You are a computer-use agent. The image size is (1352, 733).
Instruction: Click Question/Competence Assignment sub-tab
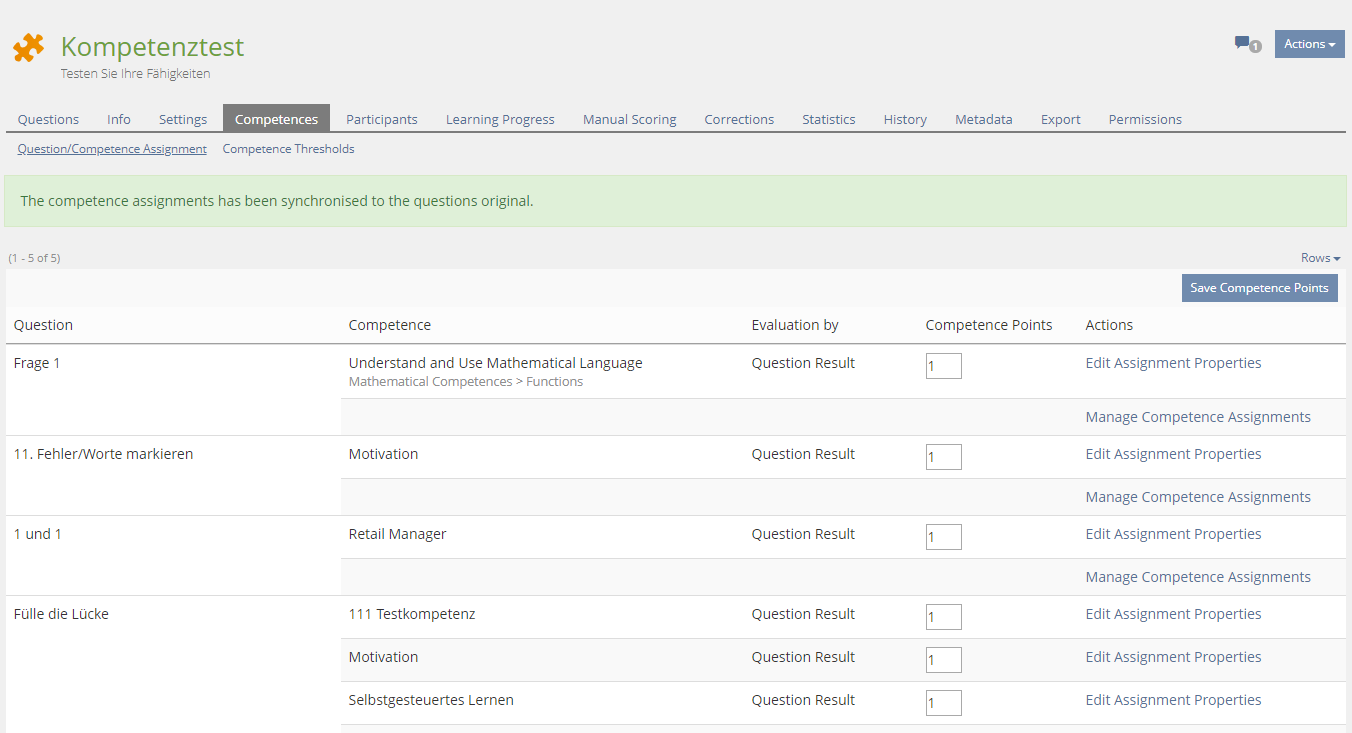pos(112,149)
